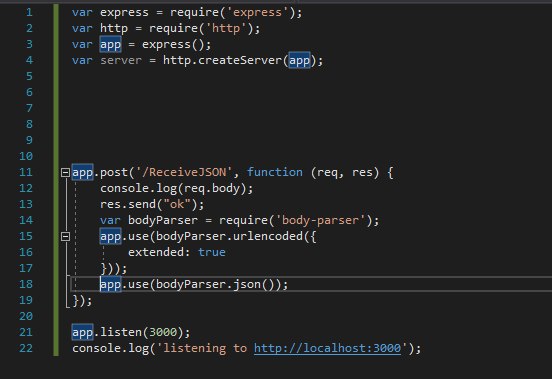552x379 pixels.
Task: Click urlencoded method on line 15
Action: [268, 236]
